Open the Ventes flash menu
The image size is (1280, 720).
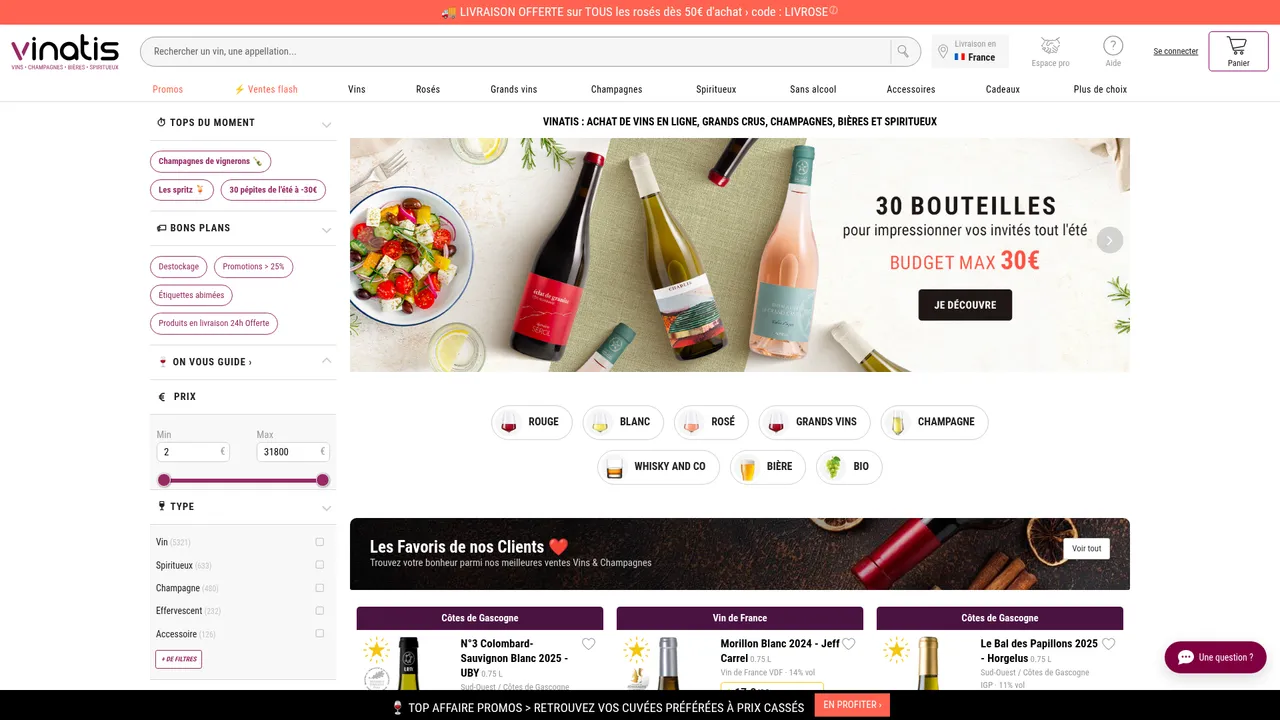click(266, 89)
